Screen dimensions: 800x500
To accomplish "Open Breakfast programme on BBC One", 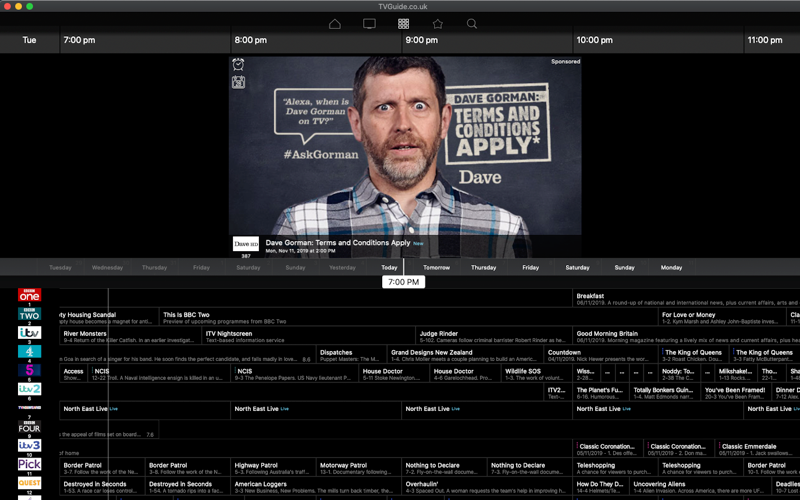I will [x=686, y=298].
